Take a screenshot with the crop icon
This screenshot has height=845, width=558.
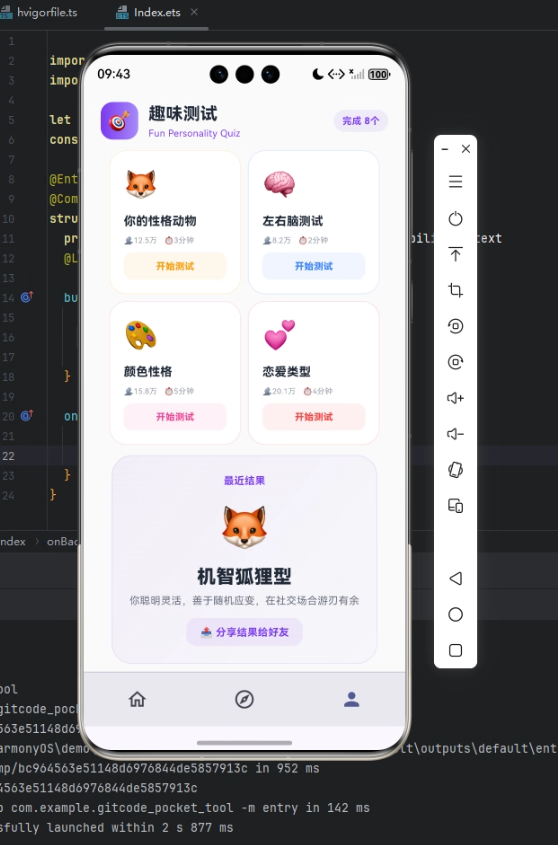(455, 290)
